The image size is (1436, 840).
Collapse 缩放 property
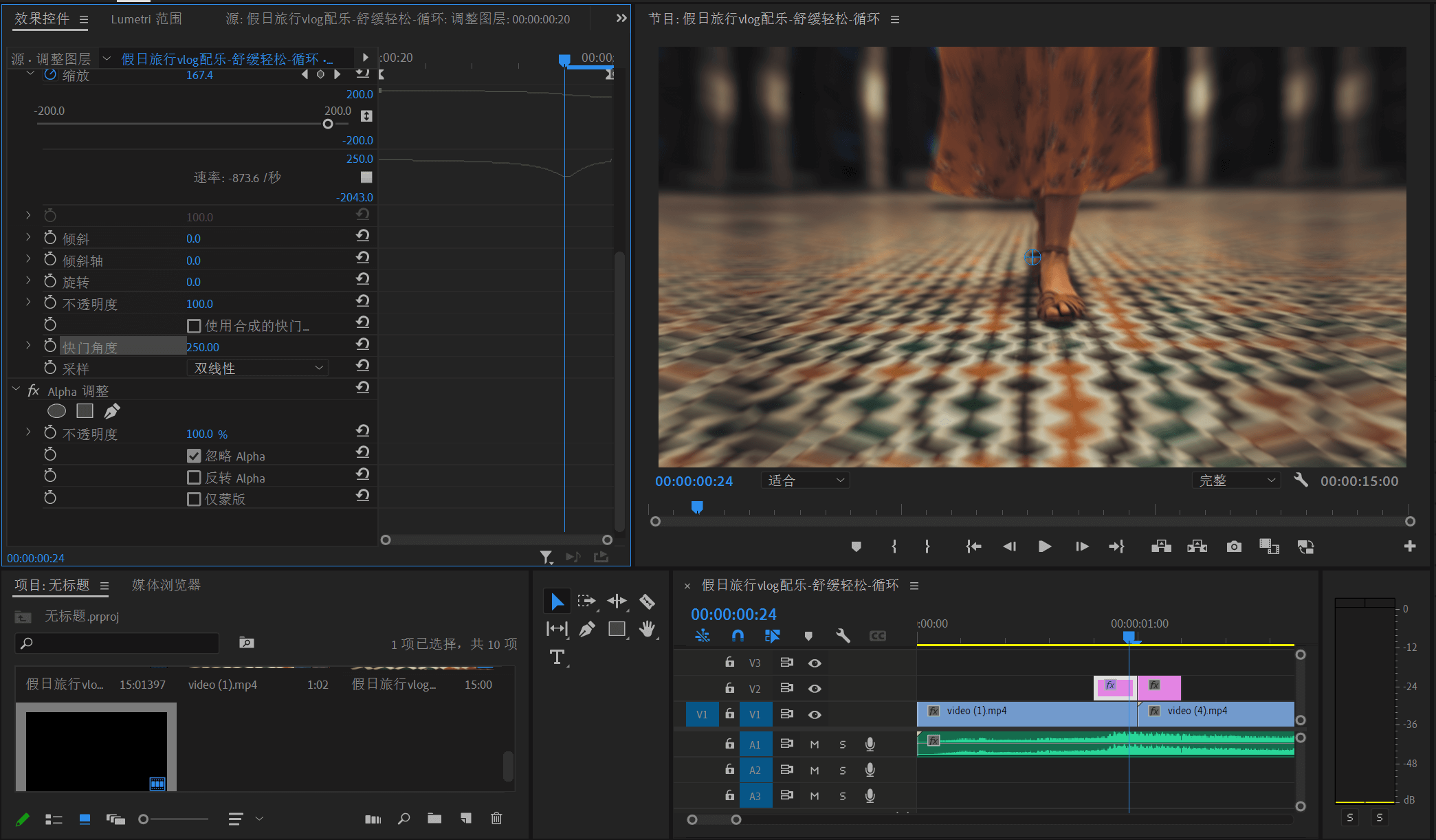[x=30, y=73]
